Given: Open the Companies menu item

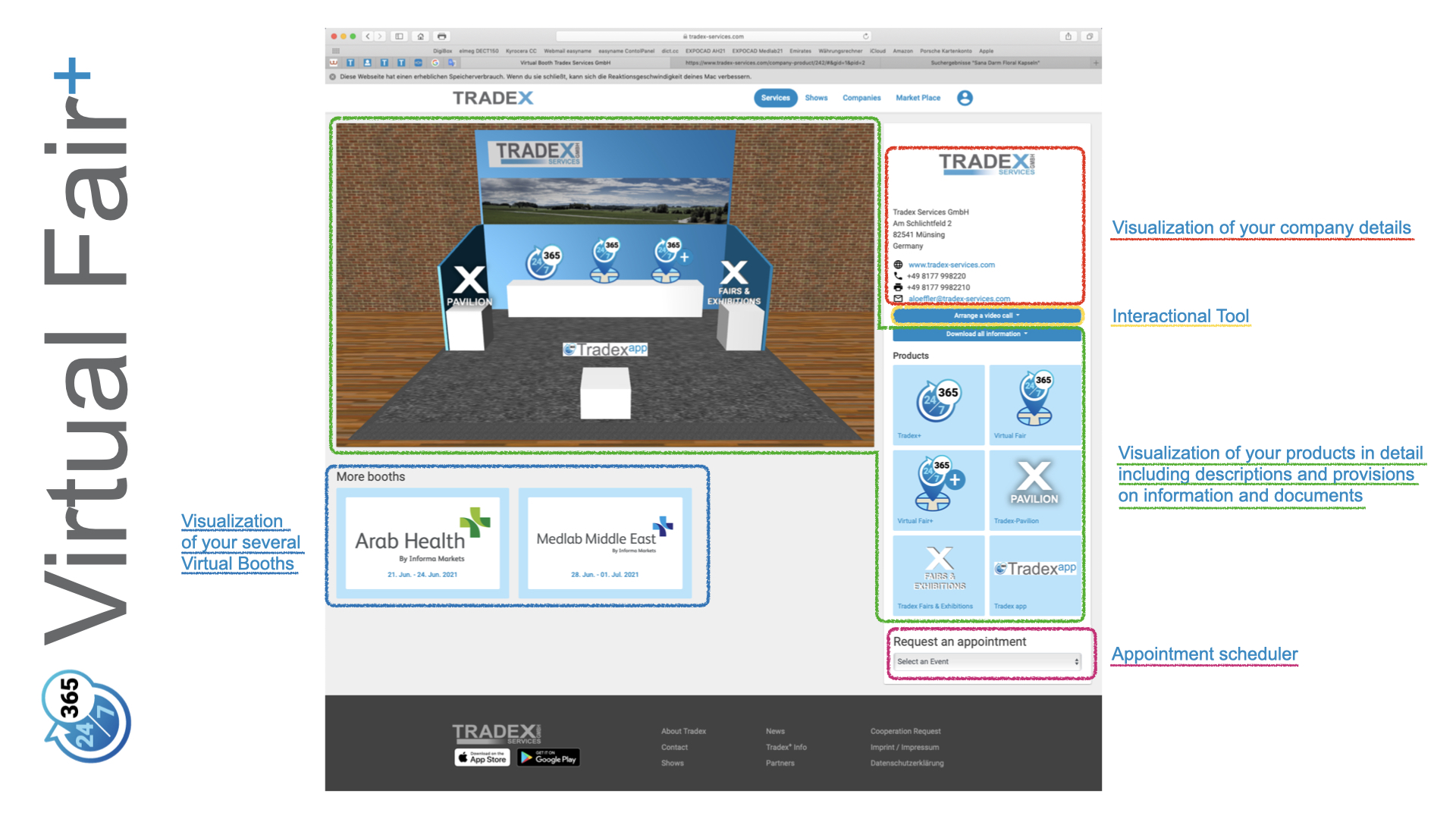Looking at the screenshot, I should 861,98.
